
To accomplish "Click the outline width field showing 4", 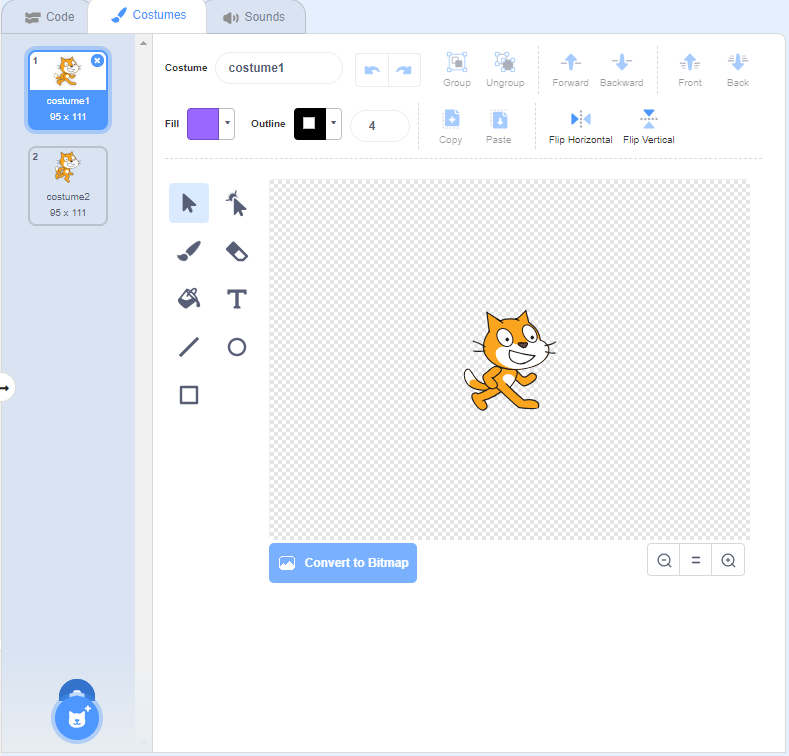I will [380, 126].
